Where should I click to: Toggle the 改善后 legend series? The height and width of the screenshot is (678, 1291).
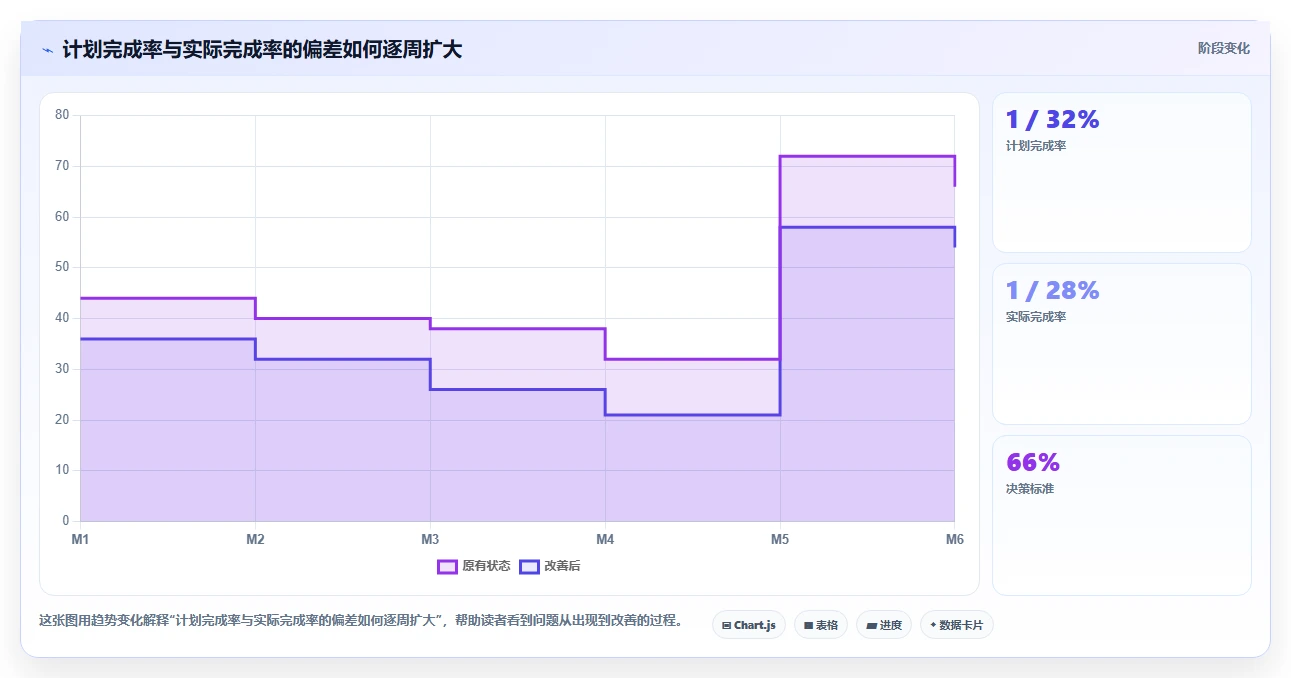pyautogui.click(x=549, y=566)
